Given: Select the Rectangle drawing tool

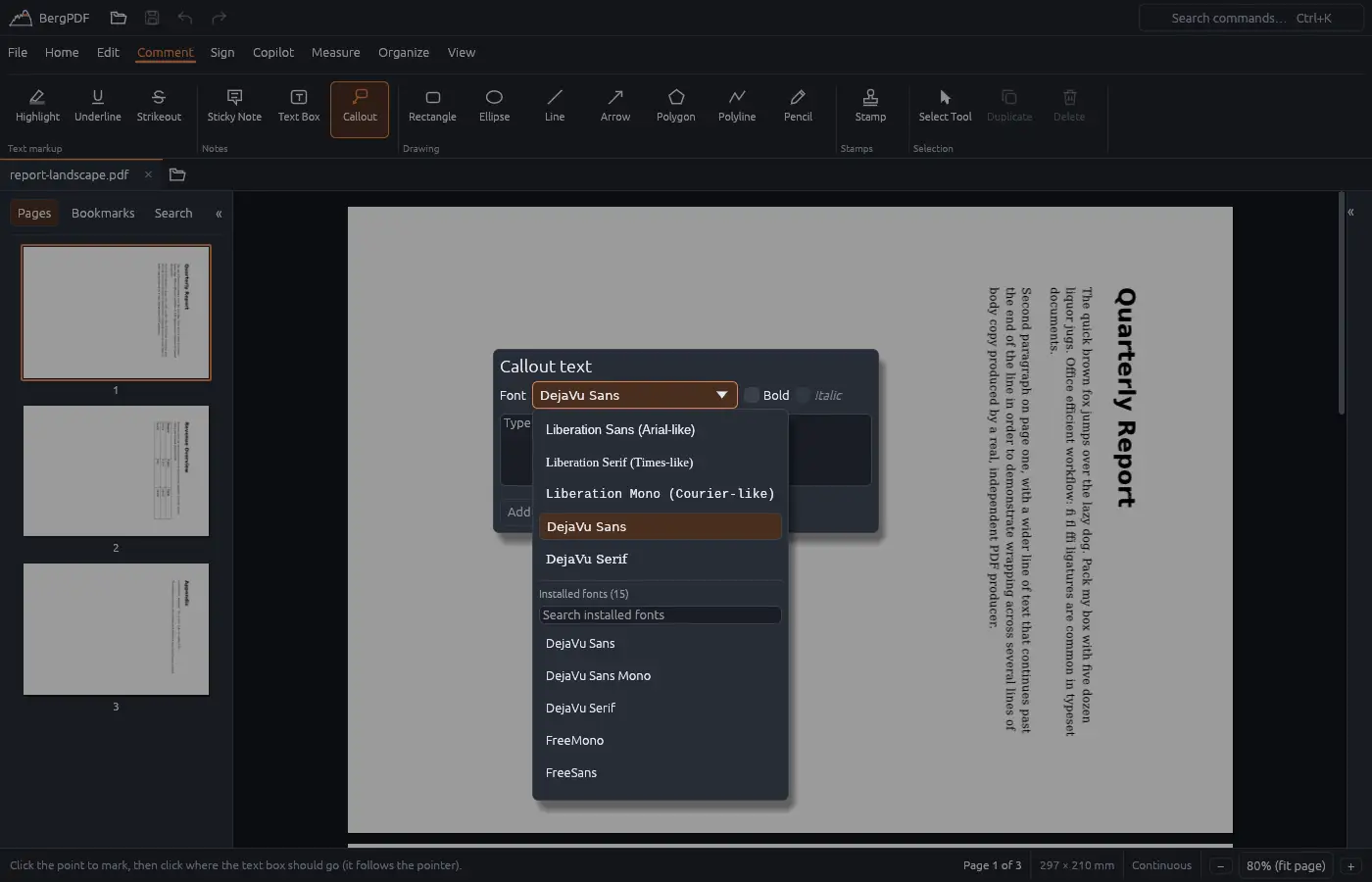Looking at the screenshot, I should click(x=432, y=108).
